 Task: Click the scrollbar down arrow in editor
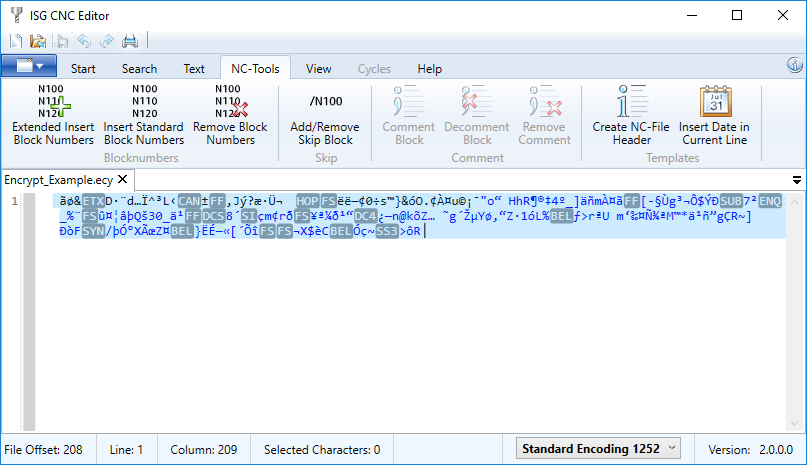click(795, 423)
